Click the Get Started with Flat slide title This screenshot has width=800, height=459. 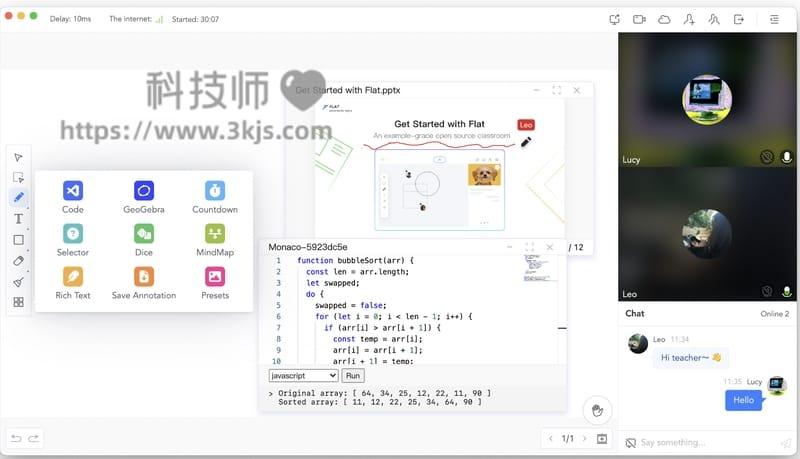[439, 124]
